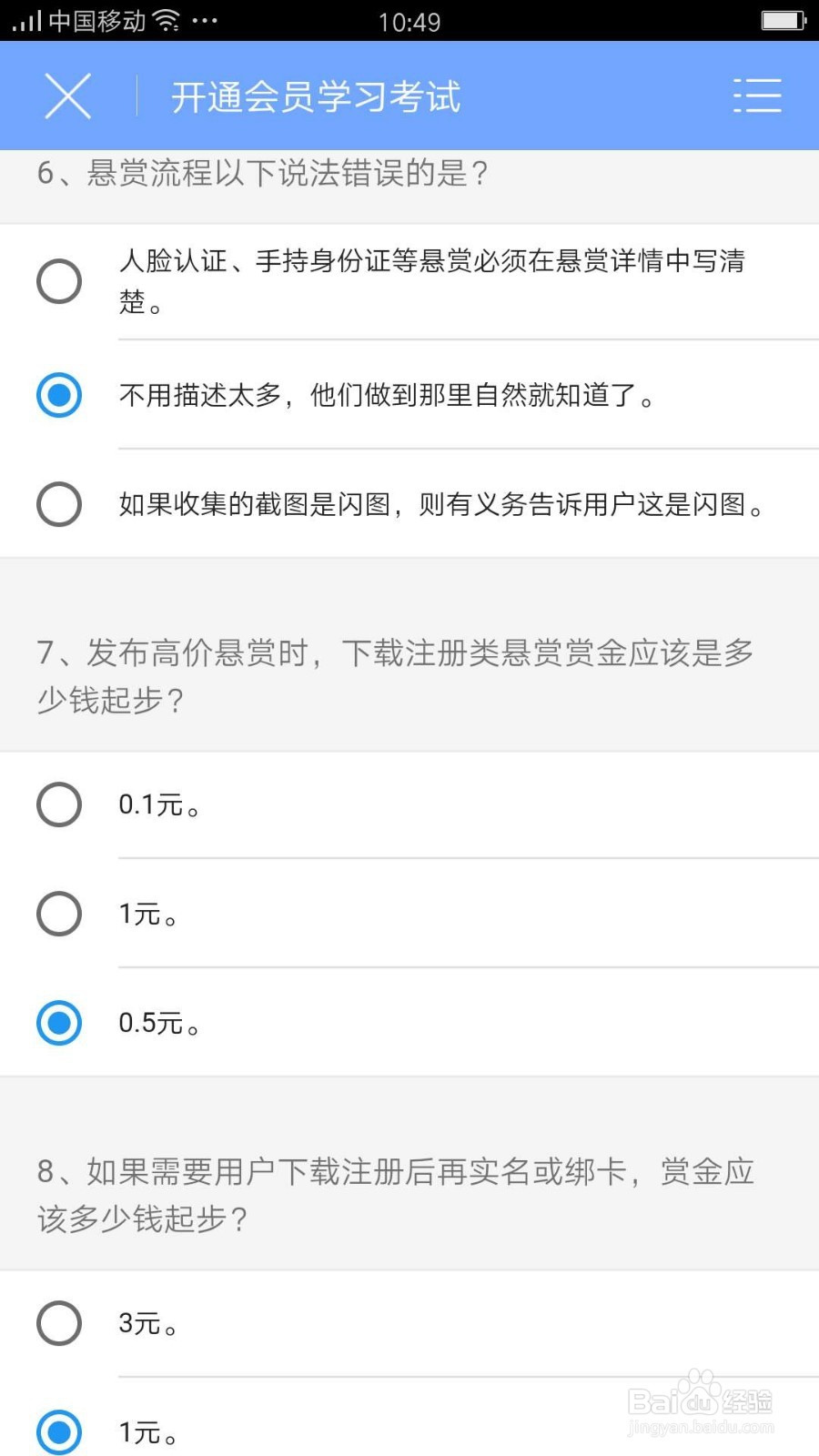Choose 1元 radio under question 7
The image size is (819, 1456).
point(59,914)
